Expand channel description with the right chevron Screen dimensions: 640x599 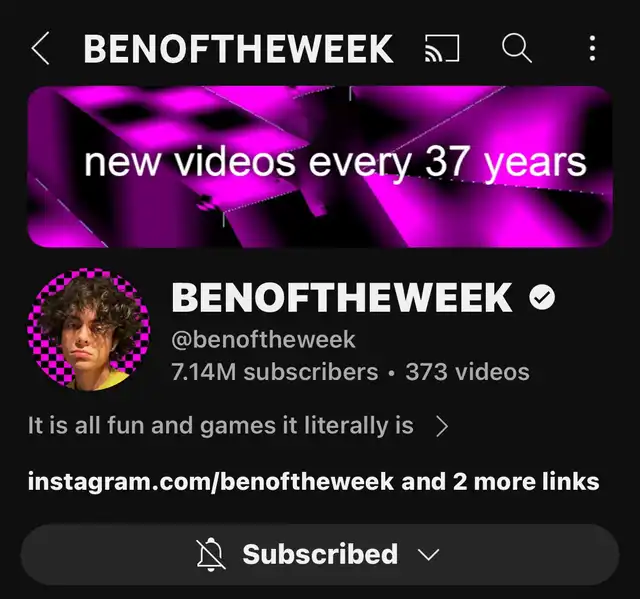pos(442,426)
